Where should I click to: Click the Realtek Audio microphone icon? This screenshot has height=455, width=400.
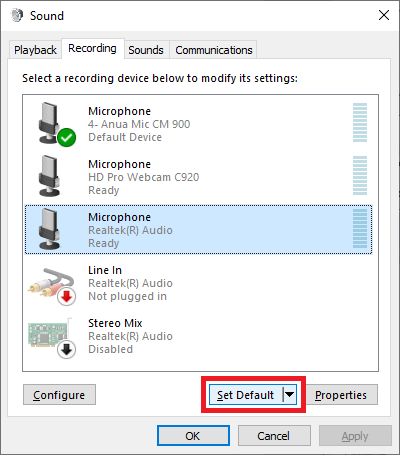coord(49,229)
